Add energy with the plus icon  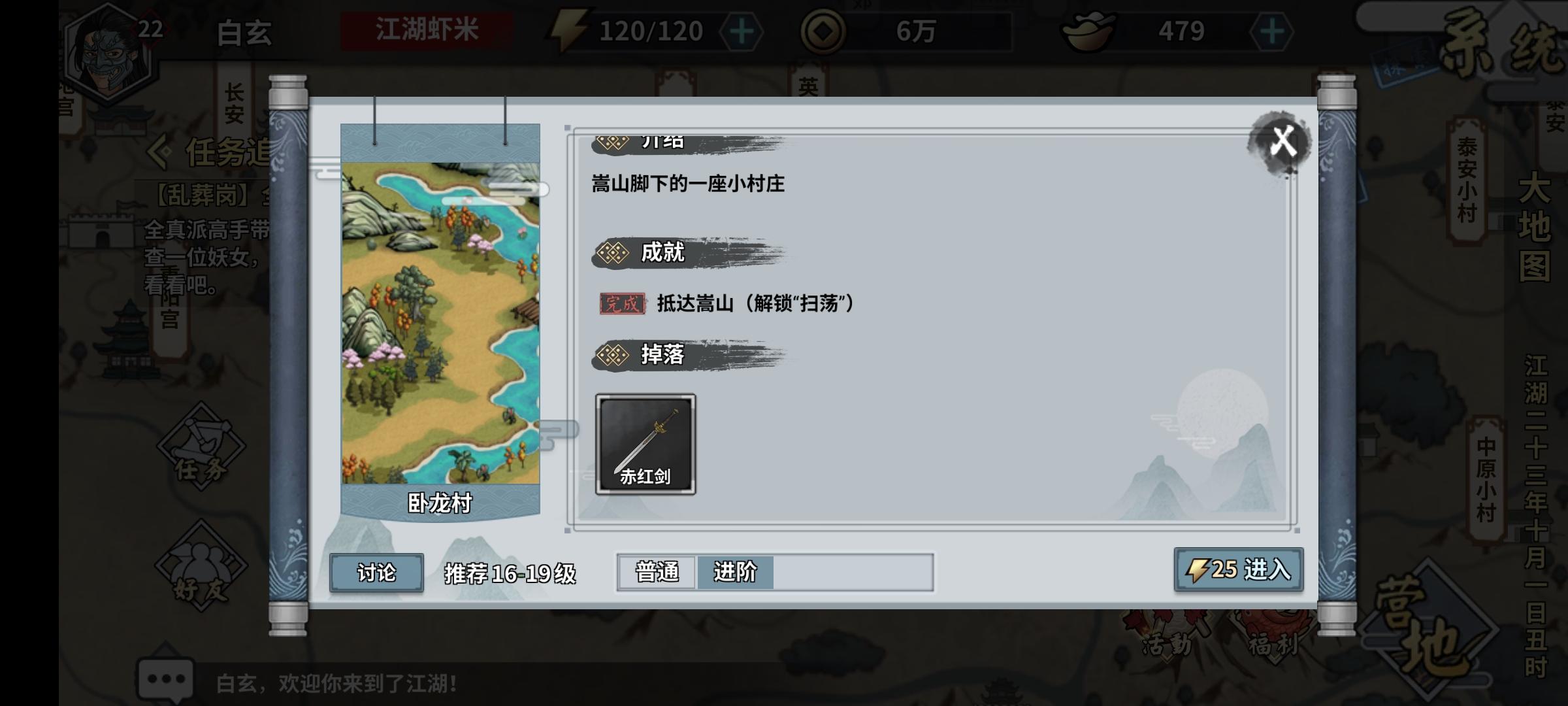coord(742,31)
